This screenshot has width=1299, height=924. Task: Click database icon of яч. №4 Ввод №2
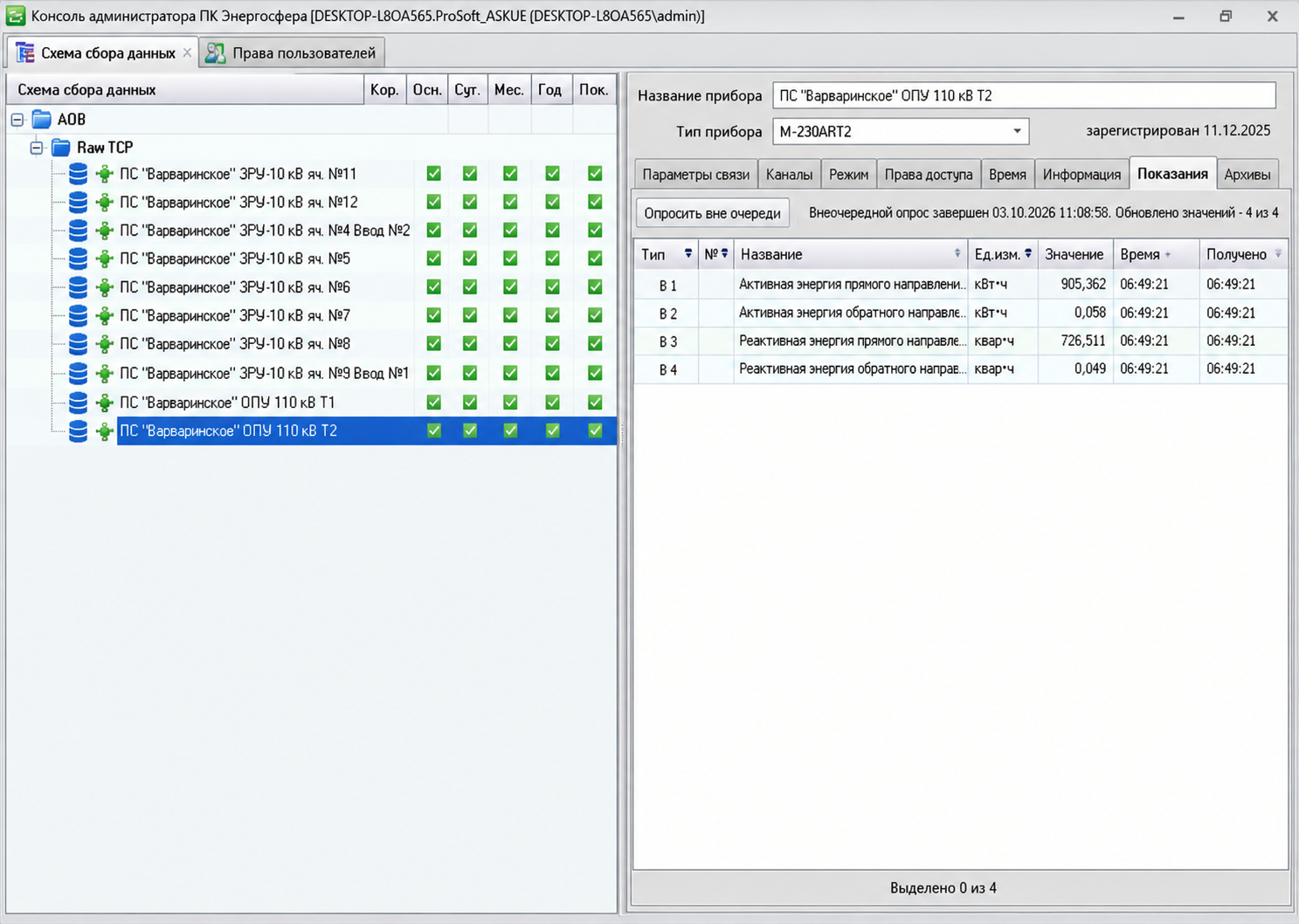(x=79, y=231)
